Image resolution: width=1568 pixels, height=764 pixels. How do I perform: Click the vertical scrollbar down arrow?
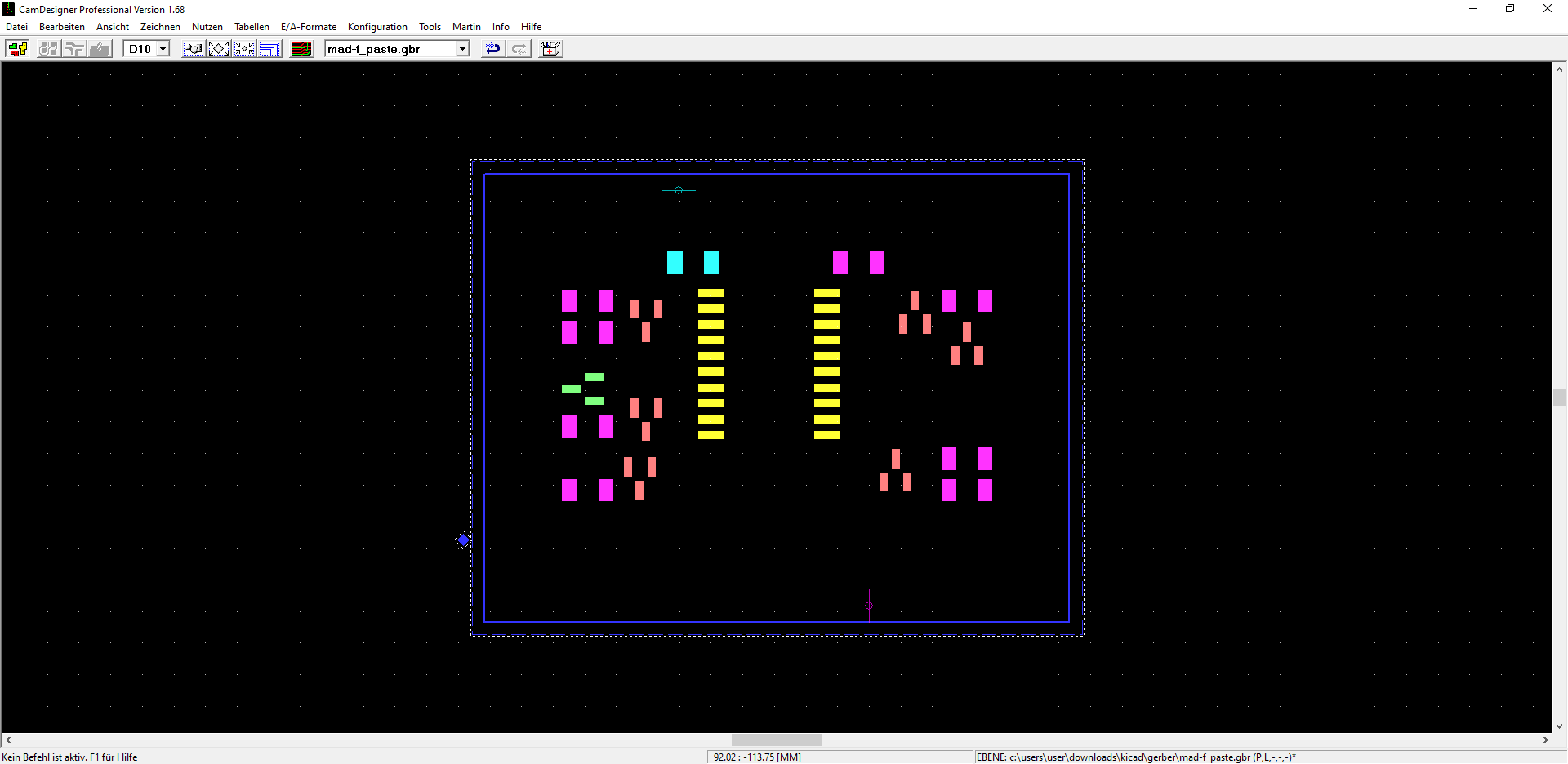[x=1559, y=726]
